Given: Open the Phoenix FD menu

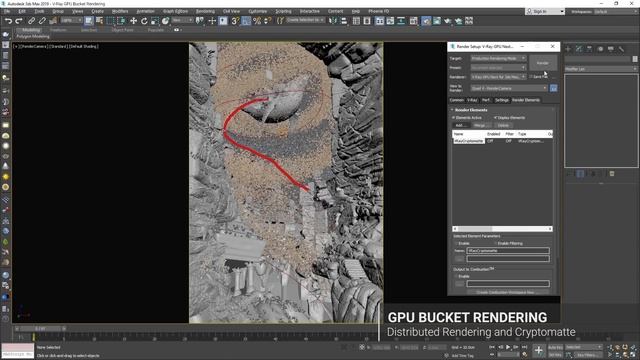Looking at the screenshot, I should 378,11.
